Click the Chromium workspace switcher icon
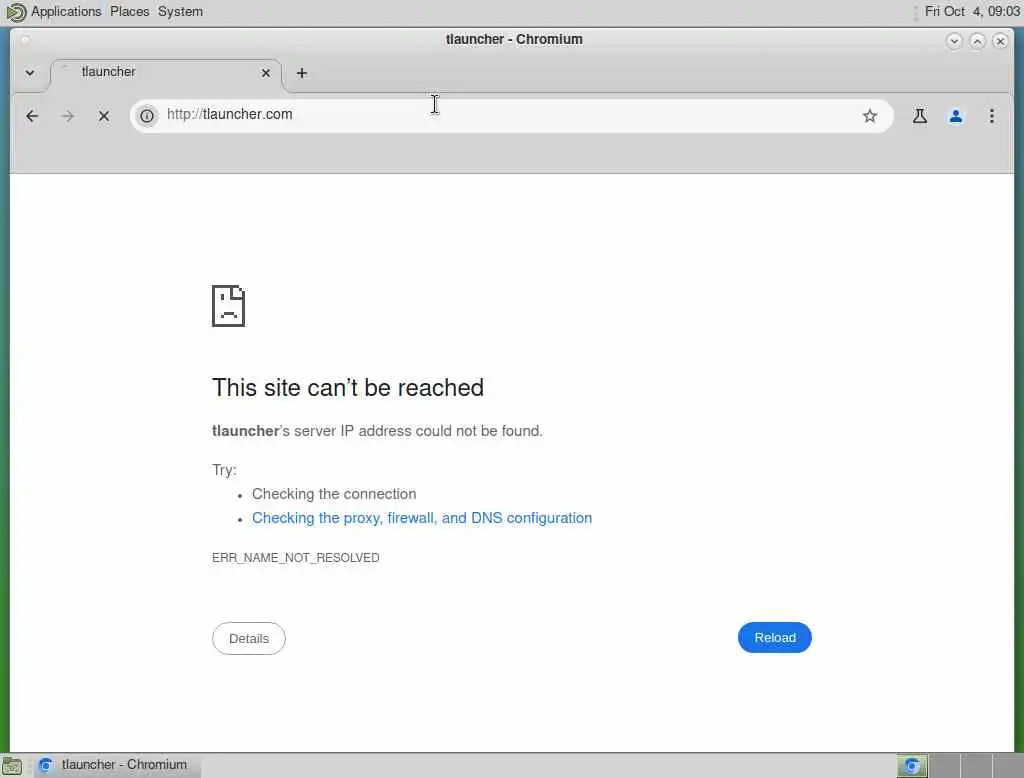This screenshot has height=778, width=1024. coord(912,766)
